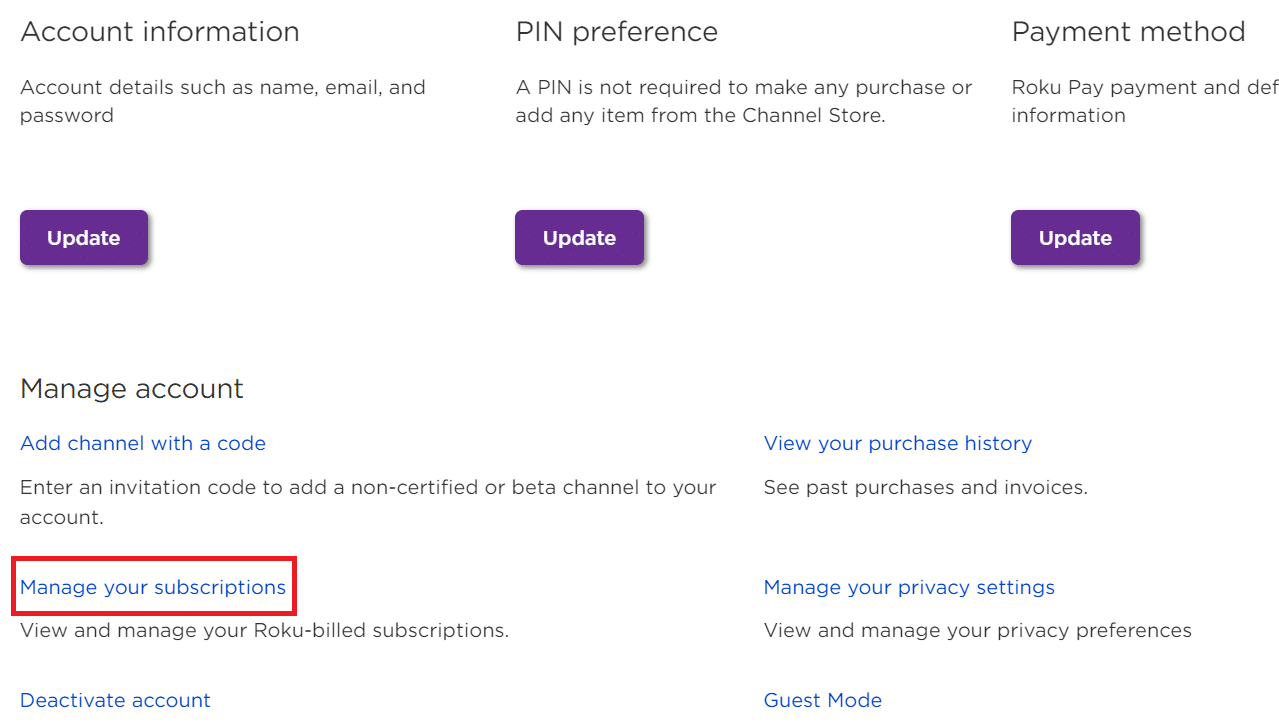Click the Roku-billed subscriptions description text

[x=264, y=631]
